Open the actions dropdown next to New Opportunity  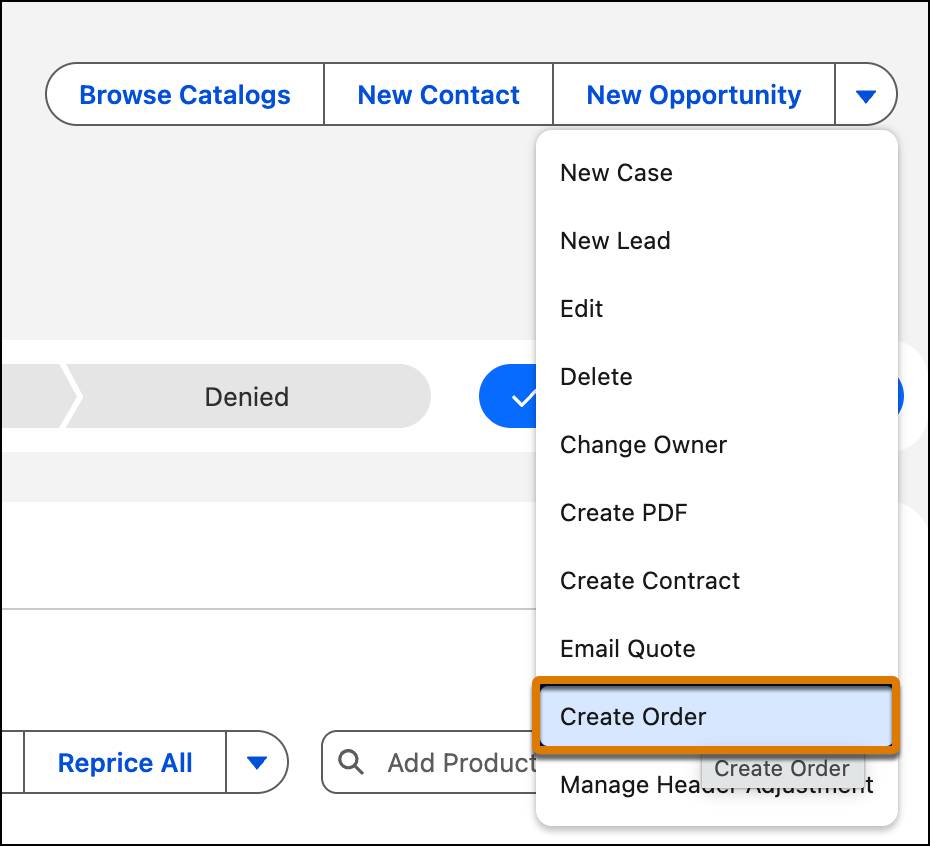(867, 94)
